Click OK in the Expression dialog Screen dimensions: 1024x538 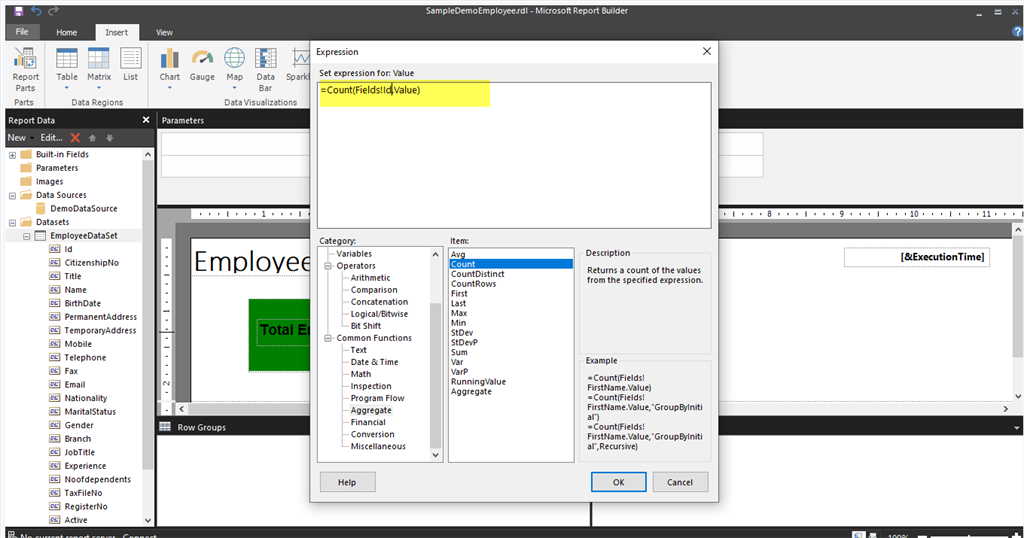click(x=618, y=482)
